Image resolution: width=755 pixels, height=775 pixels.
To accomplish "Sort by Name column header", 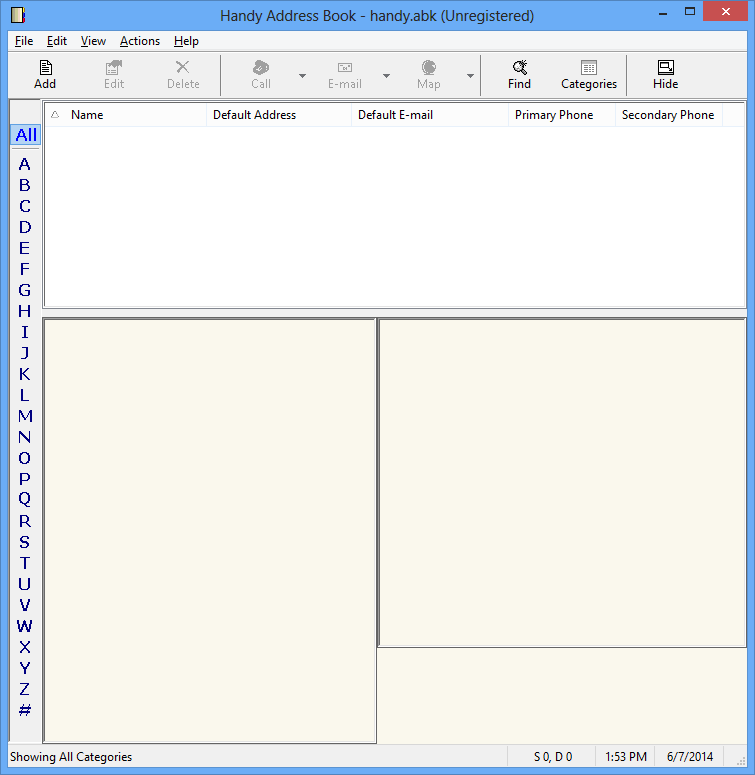I will tap(87, 115).
